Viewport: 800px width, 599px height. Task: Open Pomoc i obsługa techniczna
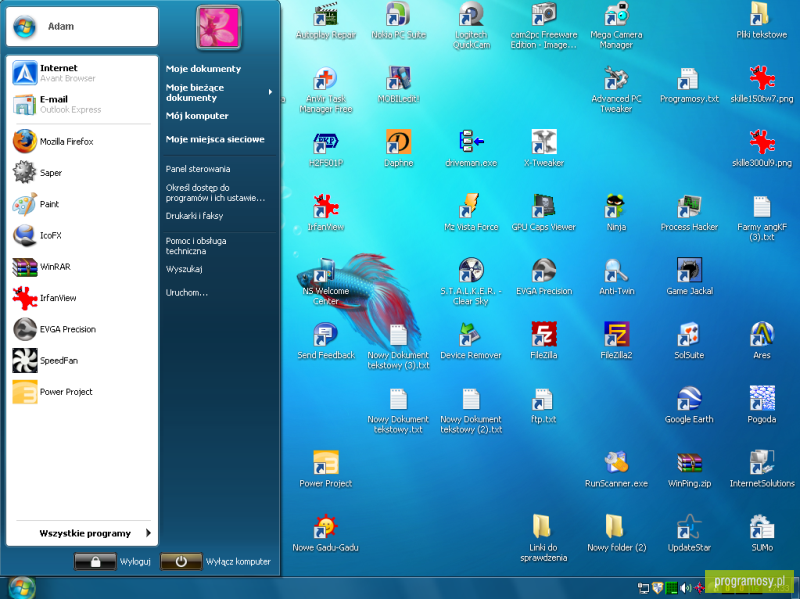point(195,245)
